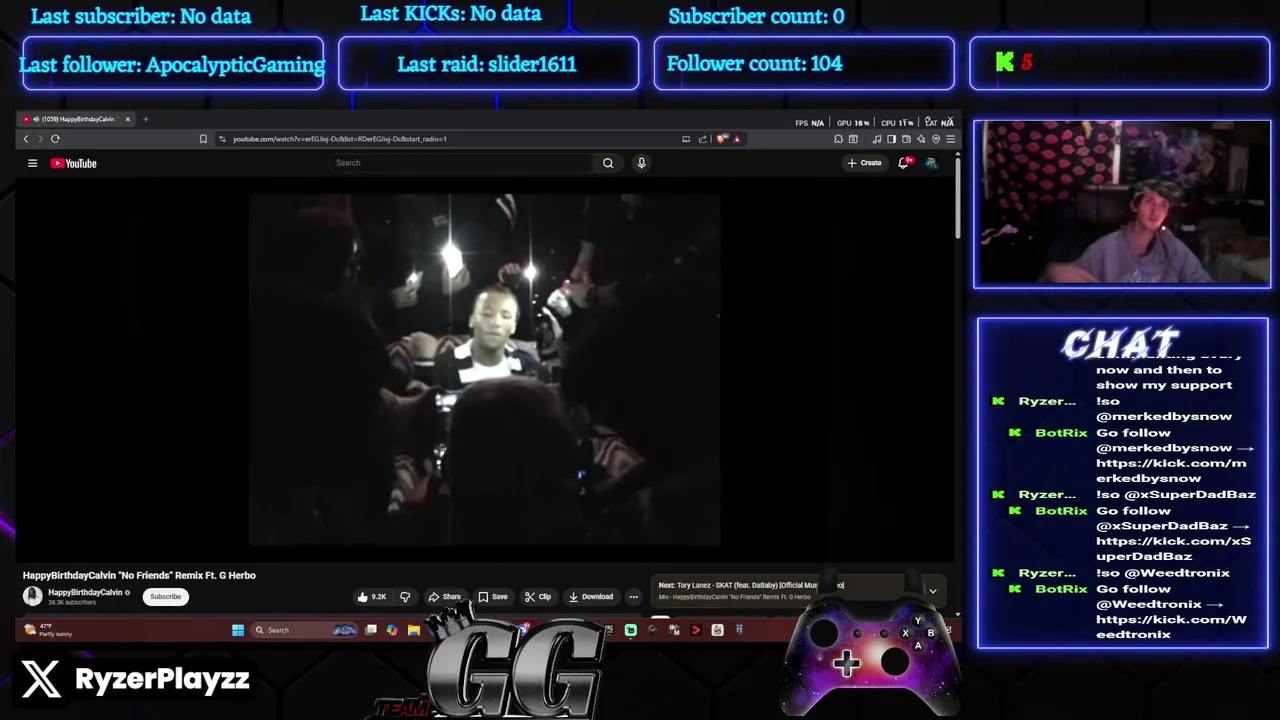
Task: Close the HappyBirthdayCalvin browser tab
Action: coord(127,119)
